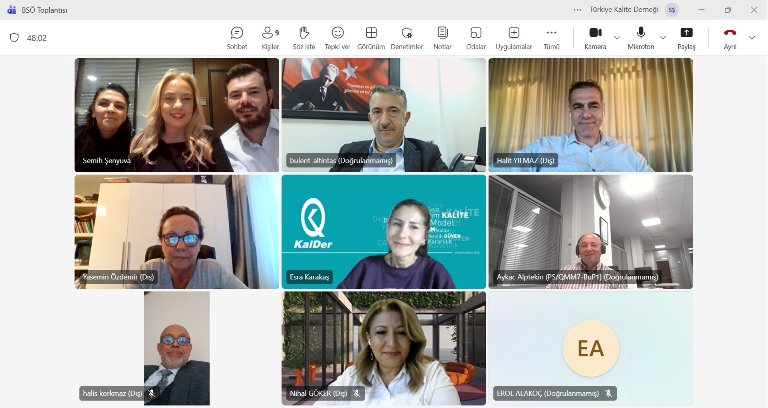Open Denetimler meeting controls
Image resolution: width=768 pixels, height=408 pixels.
(x=406, y=38)
